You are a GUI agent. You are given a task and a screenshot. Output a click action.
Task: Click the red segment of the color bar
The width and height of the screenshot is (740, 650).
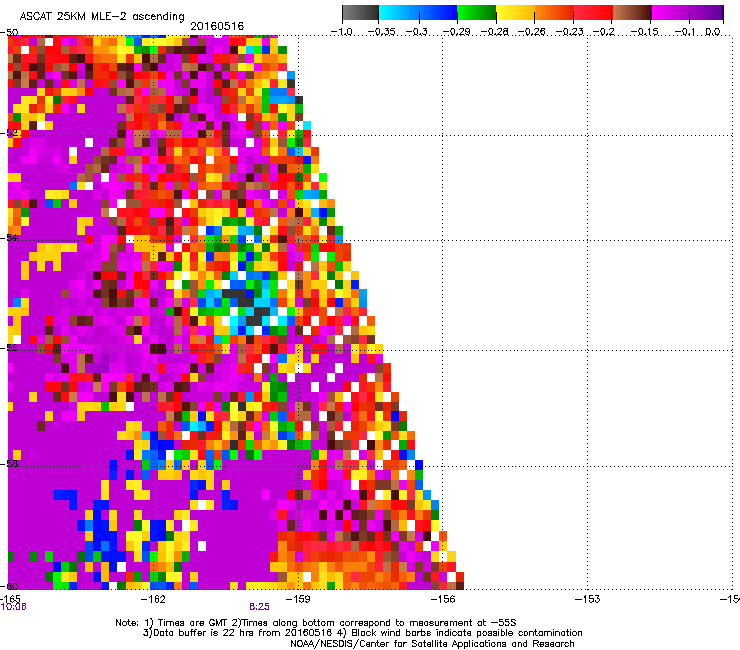[593, 13]
